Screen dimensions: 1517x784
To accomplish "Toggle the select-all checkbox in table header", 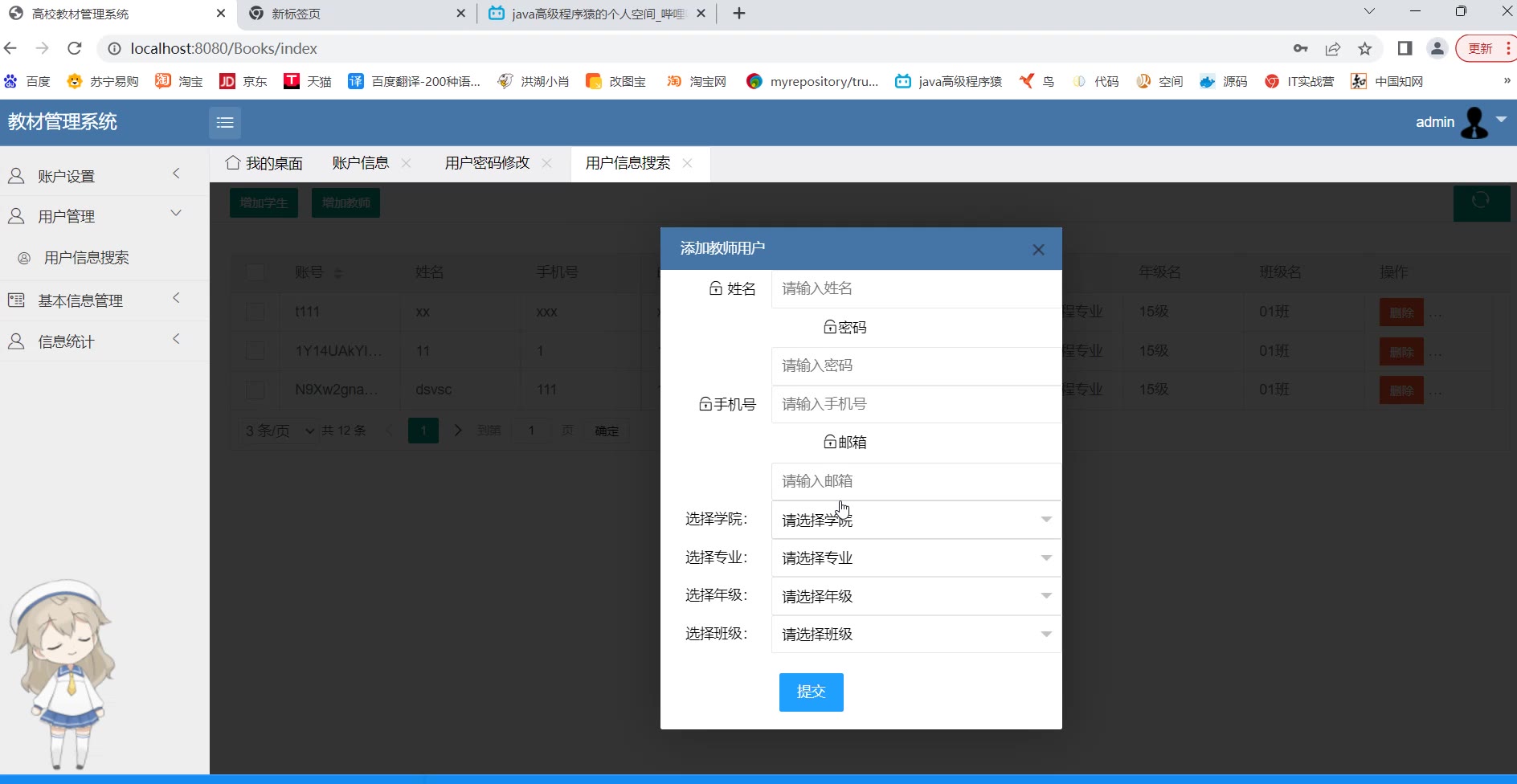I will point(256,272).
